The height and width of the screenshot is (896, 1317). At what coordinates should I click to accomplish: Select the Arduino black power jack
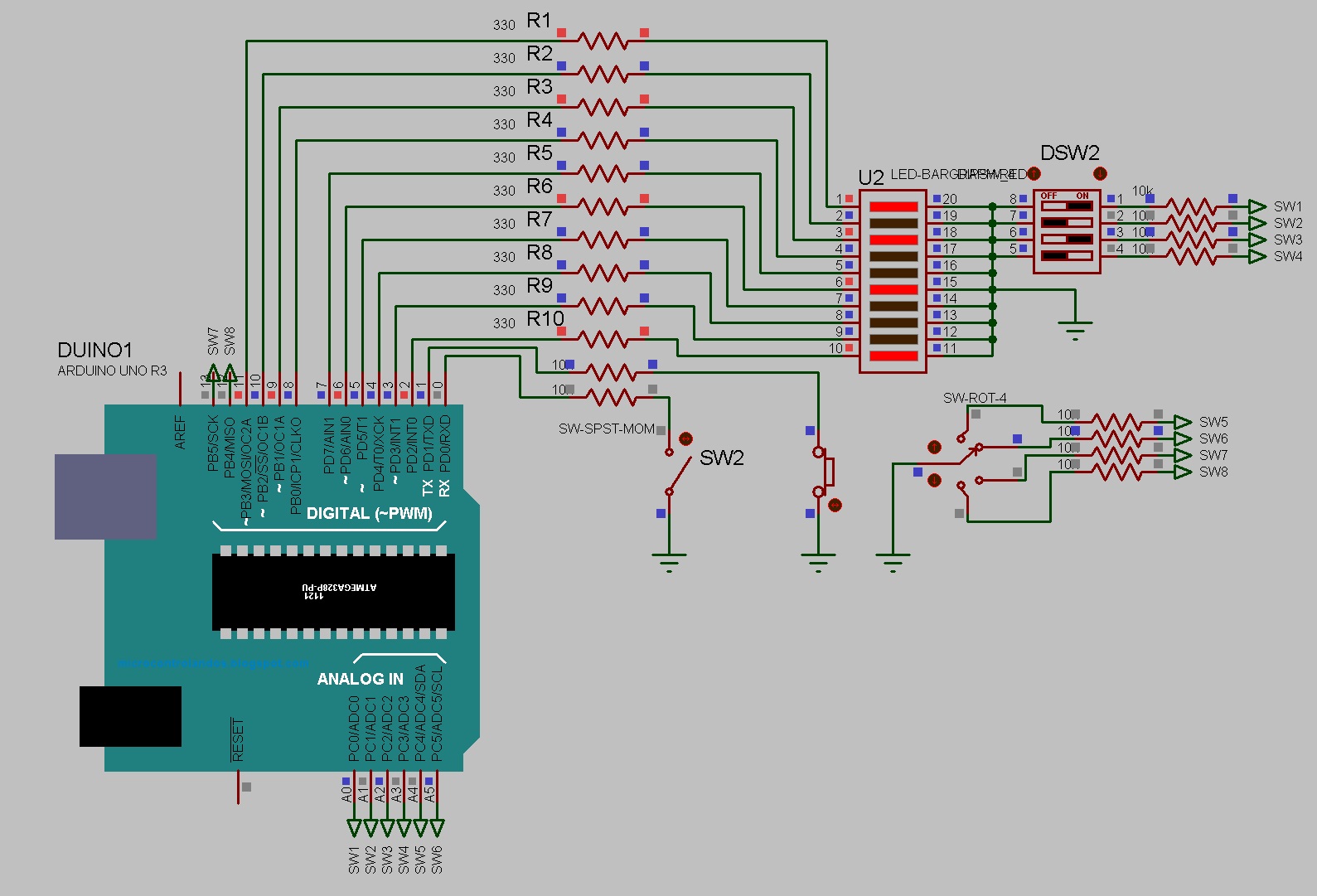pos(130,716)
